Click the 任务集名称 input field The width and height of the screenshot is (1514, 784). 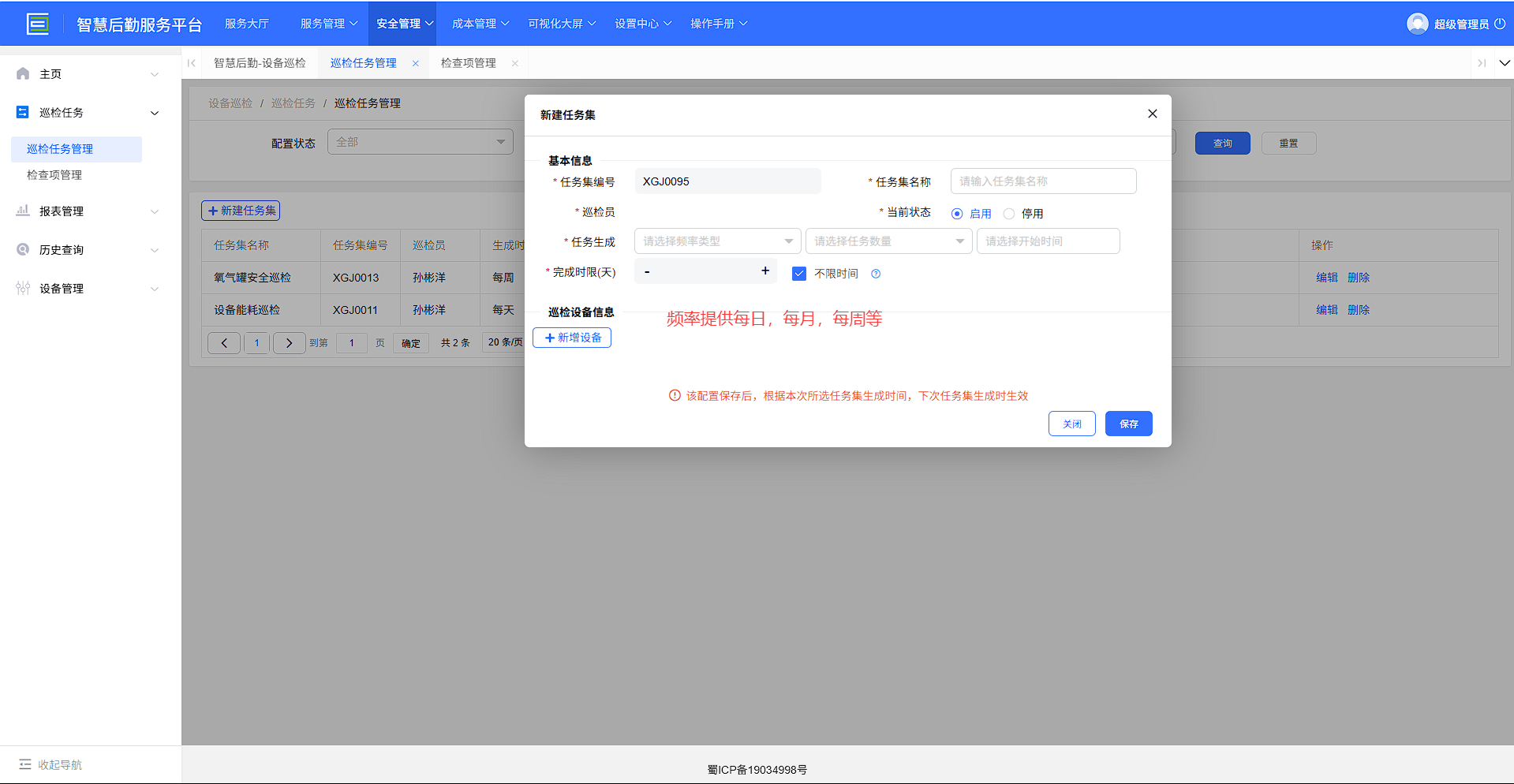tap(1044, 181)
